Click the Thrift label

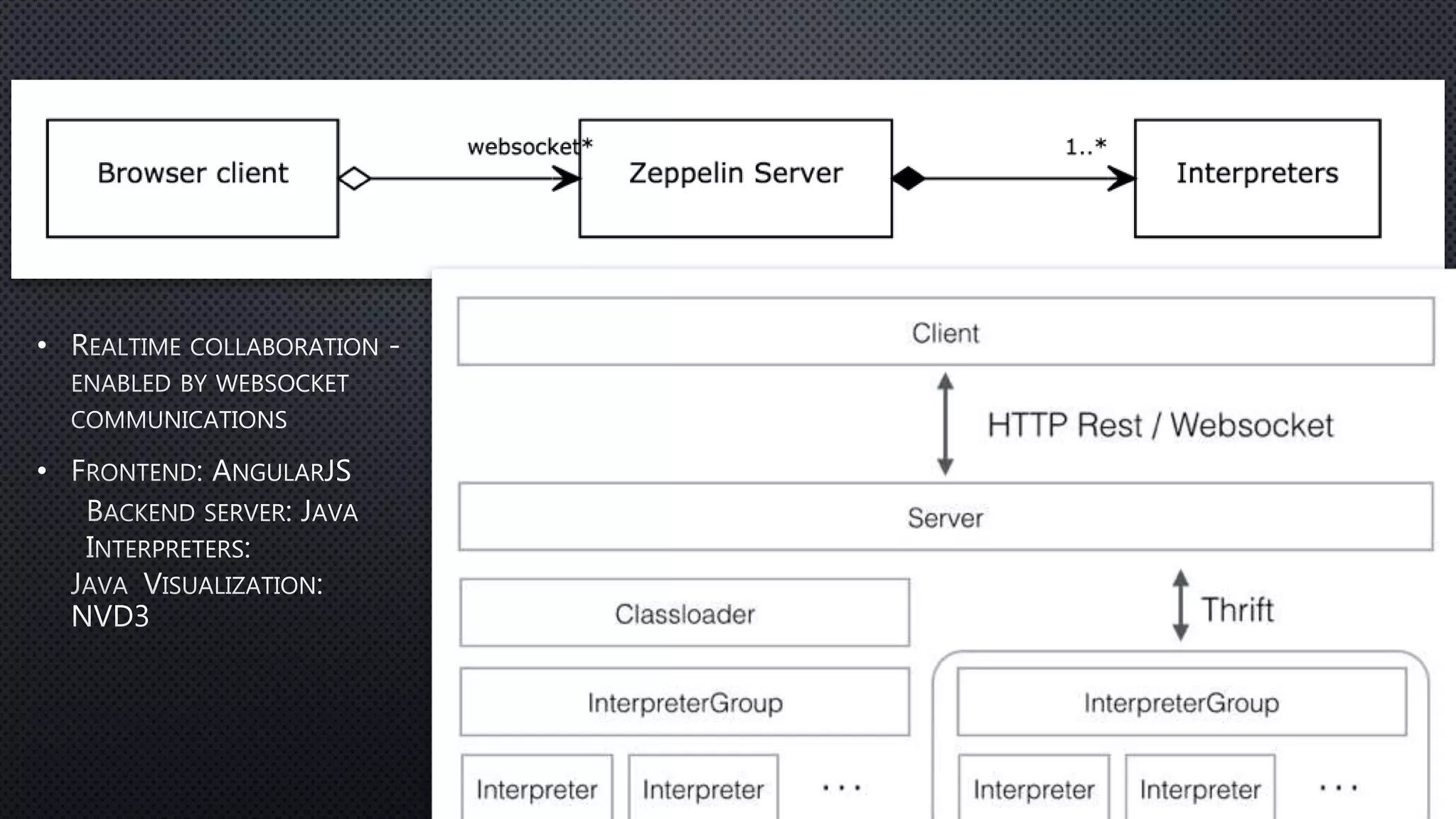point(1238,609)
